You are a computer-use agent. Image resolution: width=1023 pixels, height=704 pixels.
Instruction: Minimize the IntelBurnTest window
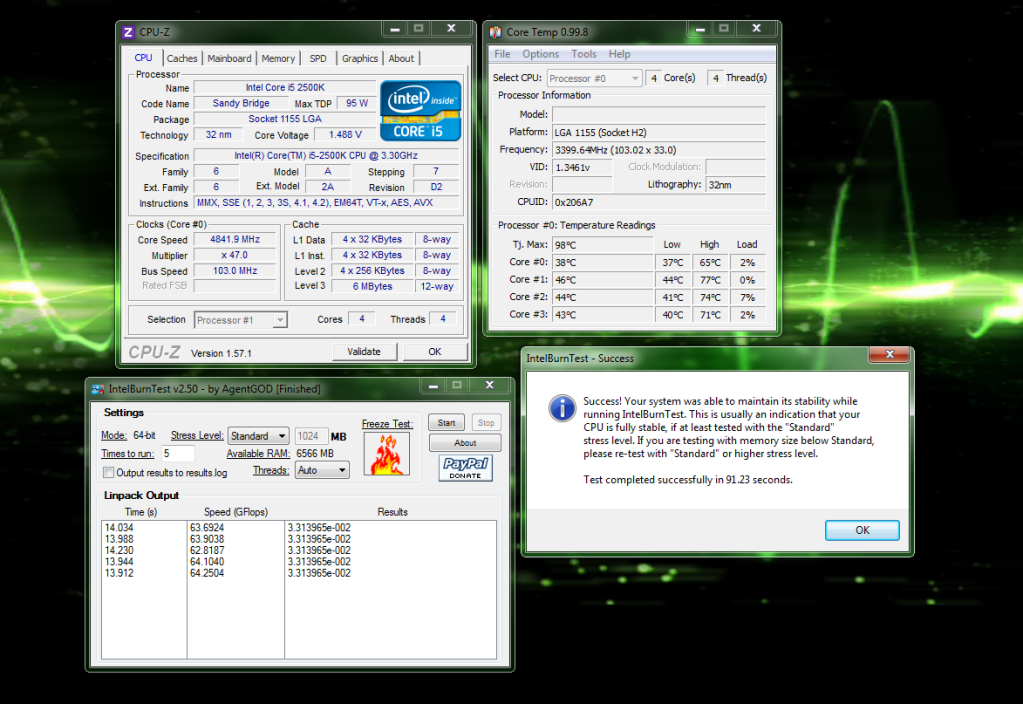[433, 386]
